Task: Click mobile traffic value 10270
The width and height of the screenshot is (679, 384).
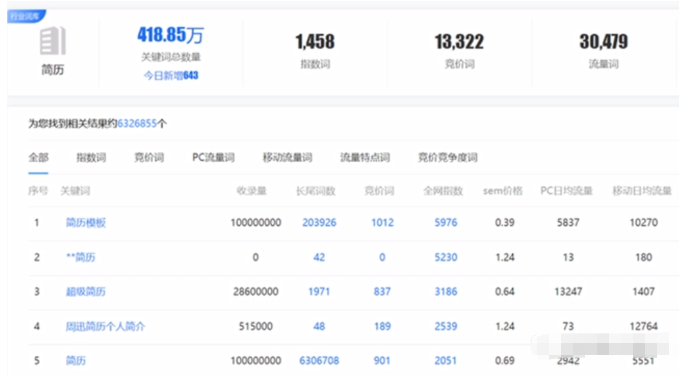Action: pyautogui.click(x=643, y=223)
